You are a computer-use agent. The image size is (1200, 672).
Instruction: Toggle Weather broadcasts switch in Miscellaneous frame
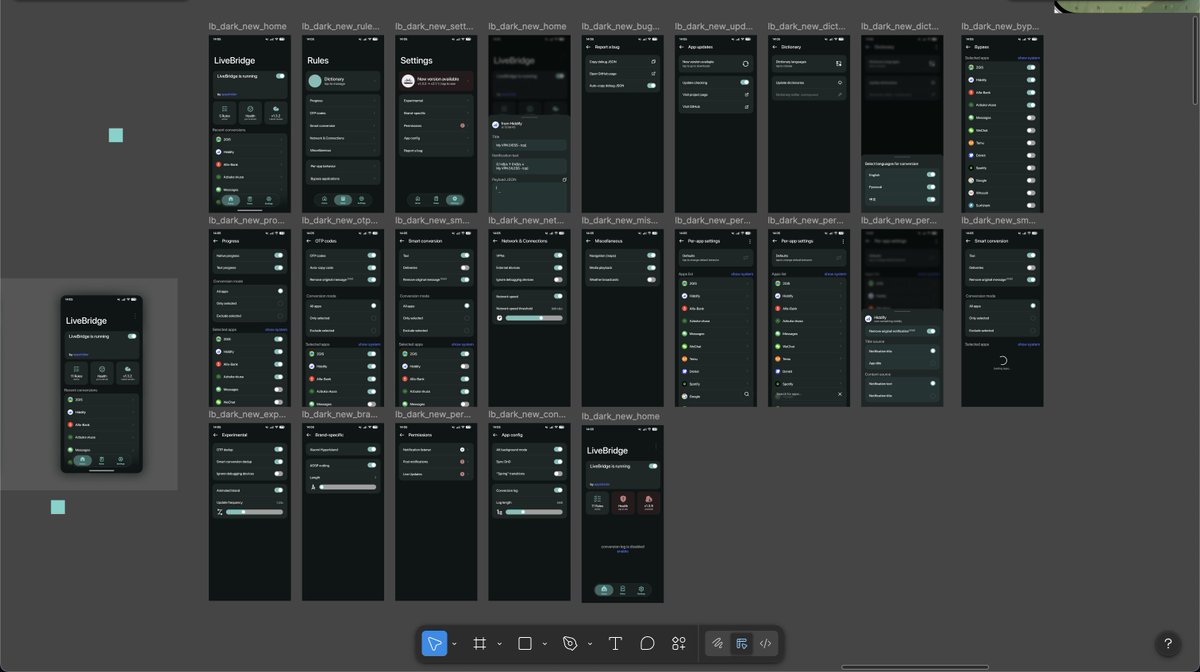click(652, 280)
